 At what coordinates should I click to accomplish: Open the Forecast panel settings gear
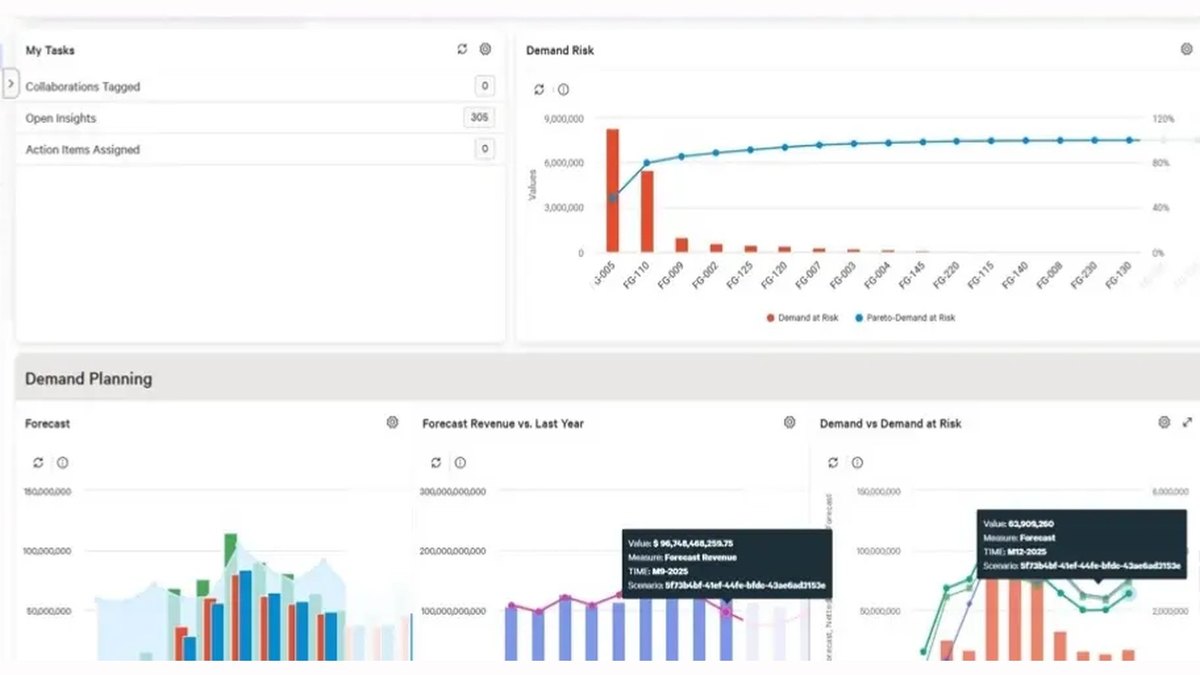[392, 423]
